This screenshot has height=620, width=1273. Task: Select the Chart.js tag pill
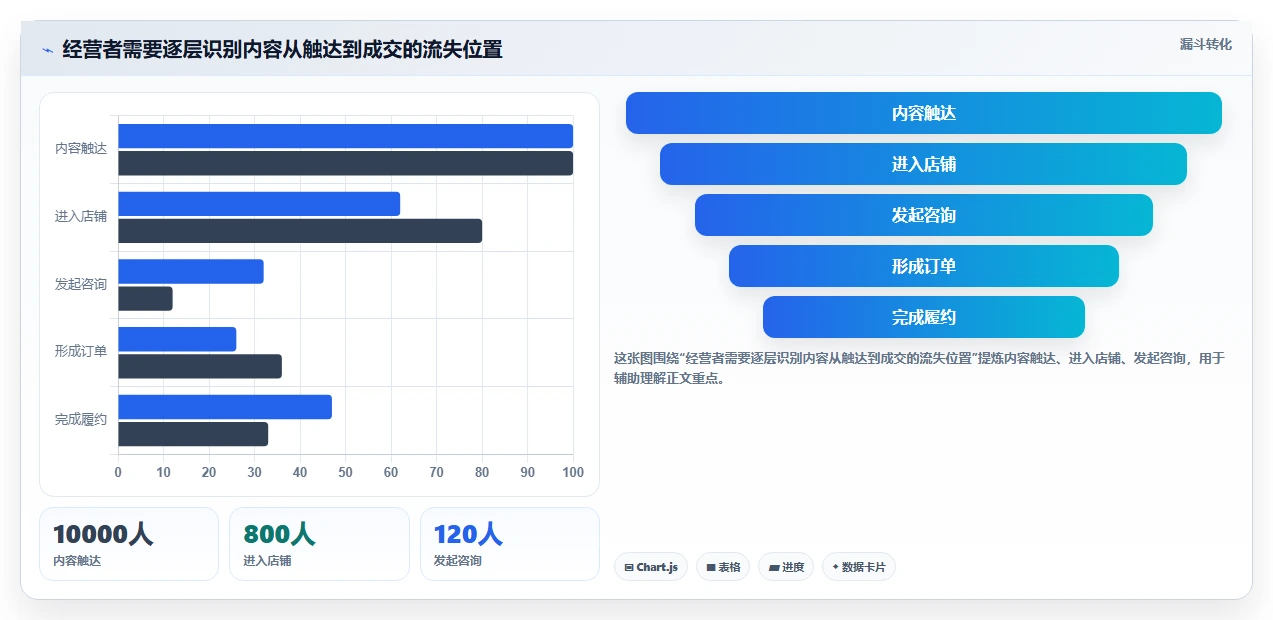[651, 567]
